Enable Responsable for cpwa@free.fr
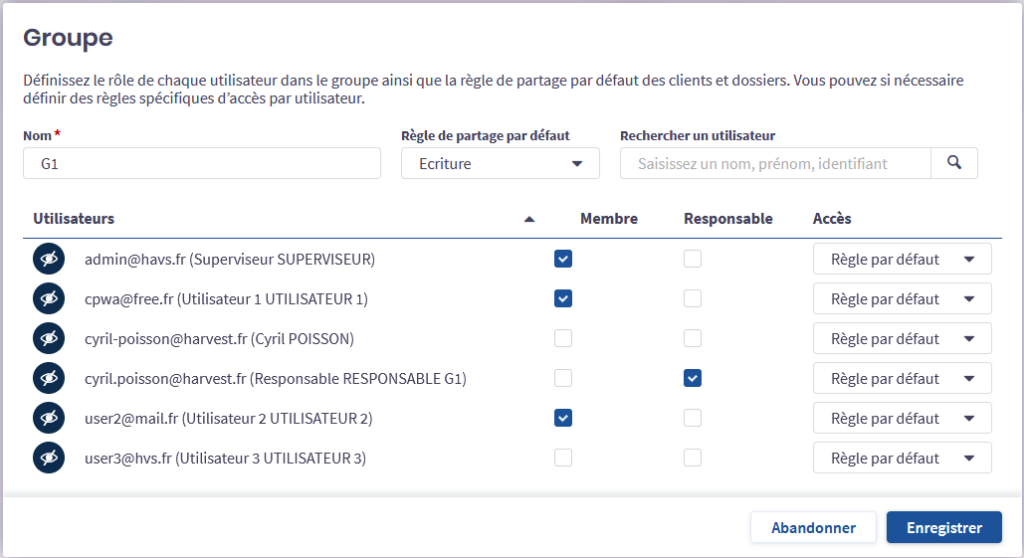Viewport: 1024px width, 558px height. (x=692, y=299)
